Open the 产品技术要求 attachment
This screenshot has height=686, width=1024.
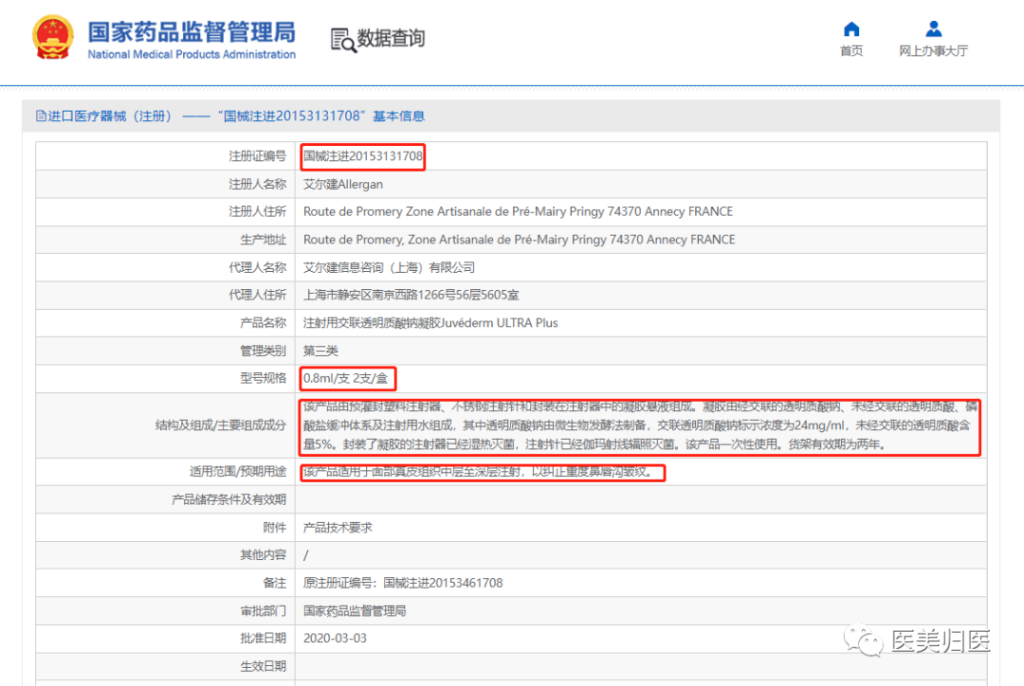pos(338,527)
